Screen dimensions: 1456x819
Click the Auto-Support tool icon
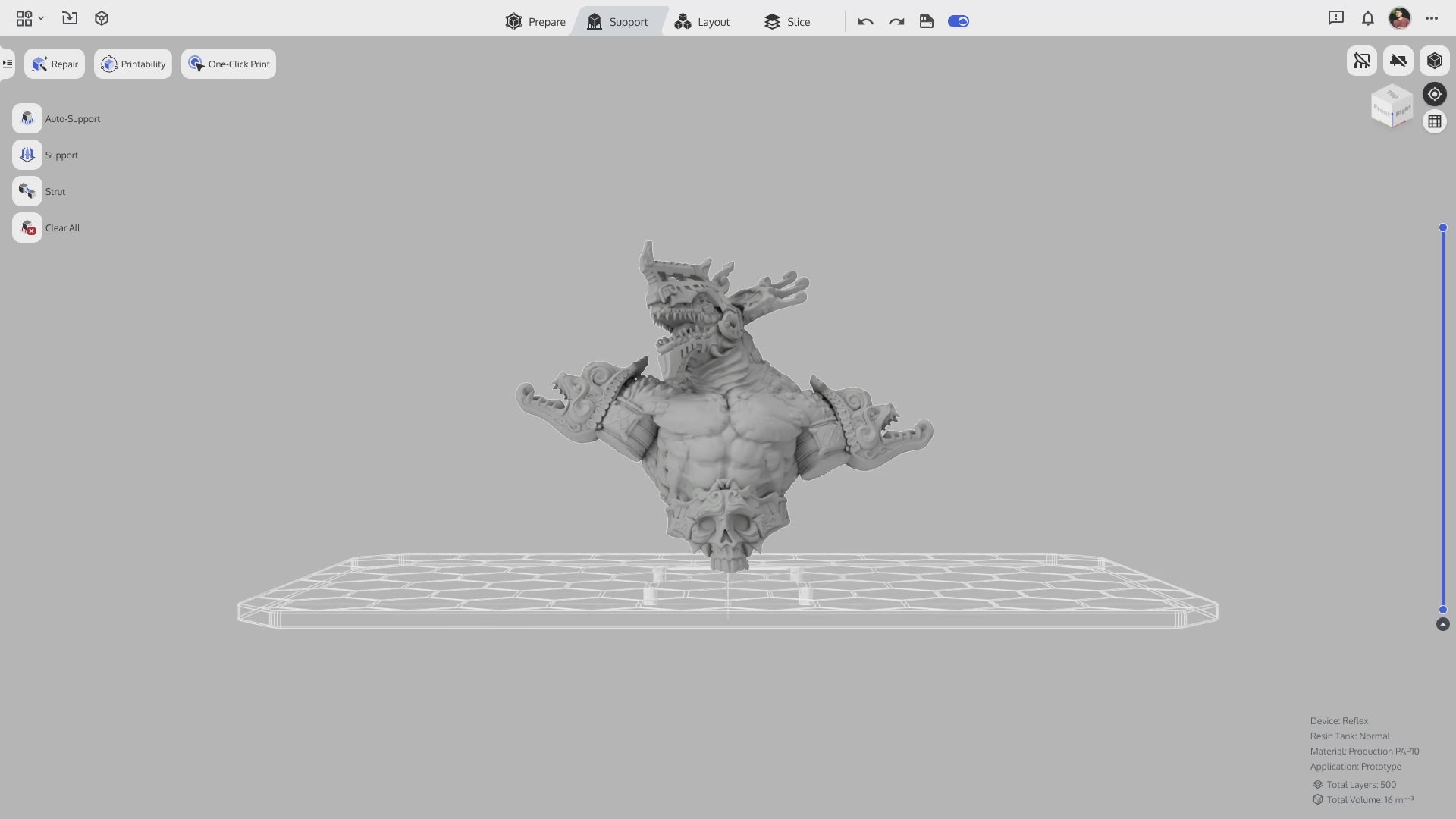pyautogui.click(x=27, y=118)
